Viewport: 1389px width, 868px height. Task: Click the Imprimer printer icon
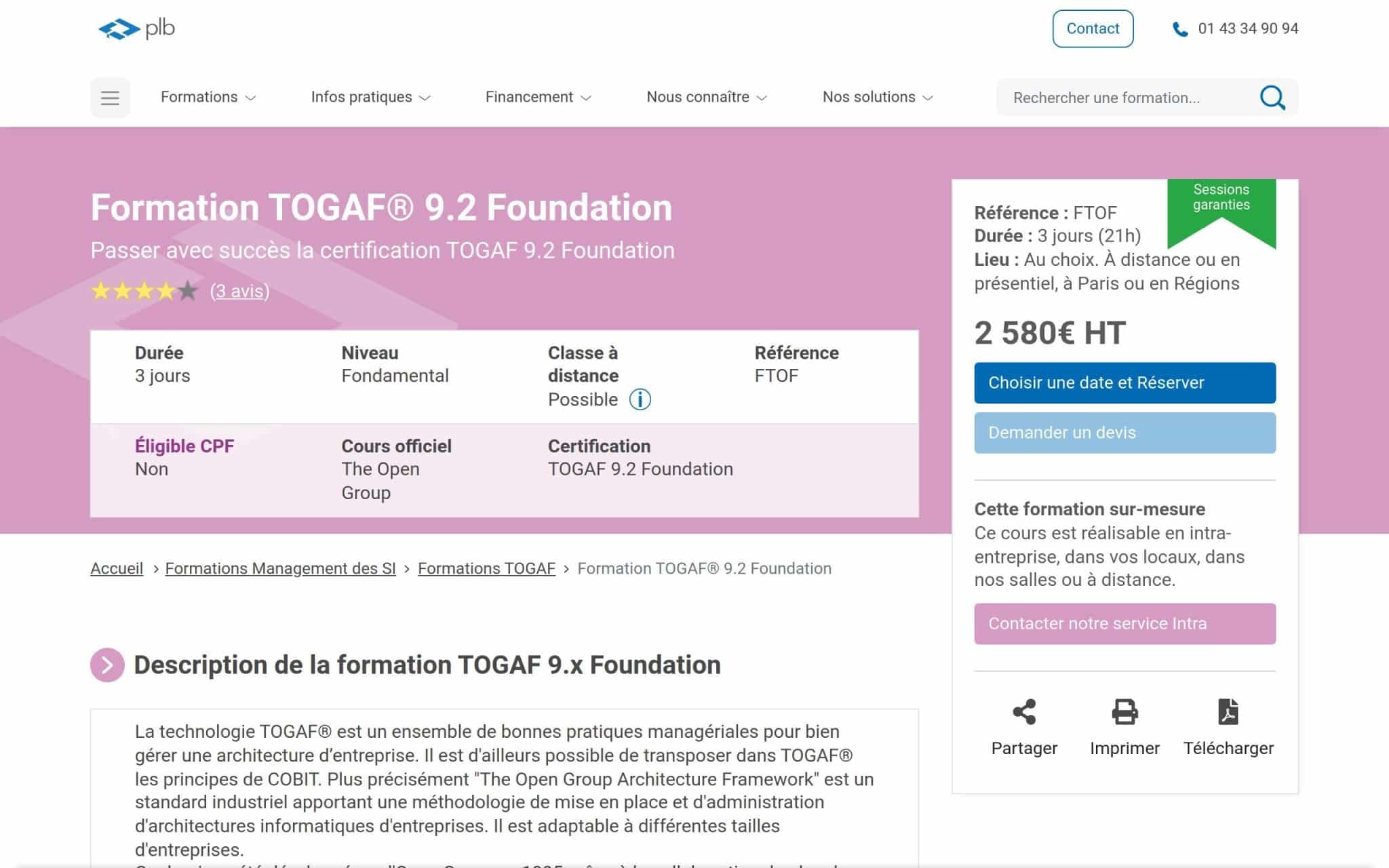[1124, 712]
